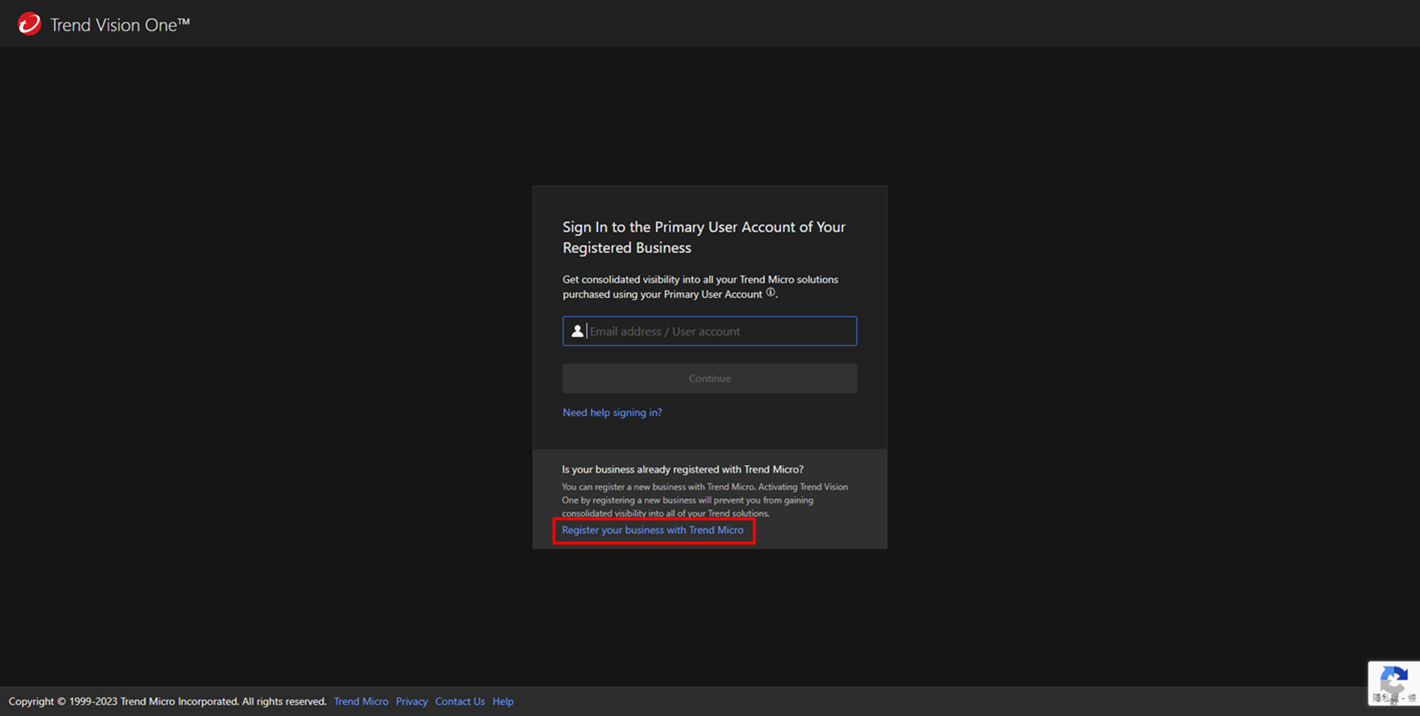Open Register your business with Trend Micro
The image size is (1420, 716).
[652, 530]
